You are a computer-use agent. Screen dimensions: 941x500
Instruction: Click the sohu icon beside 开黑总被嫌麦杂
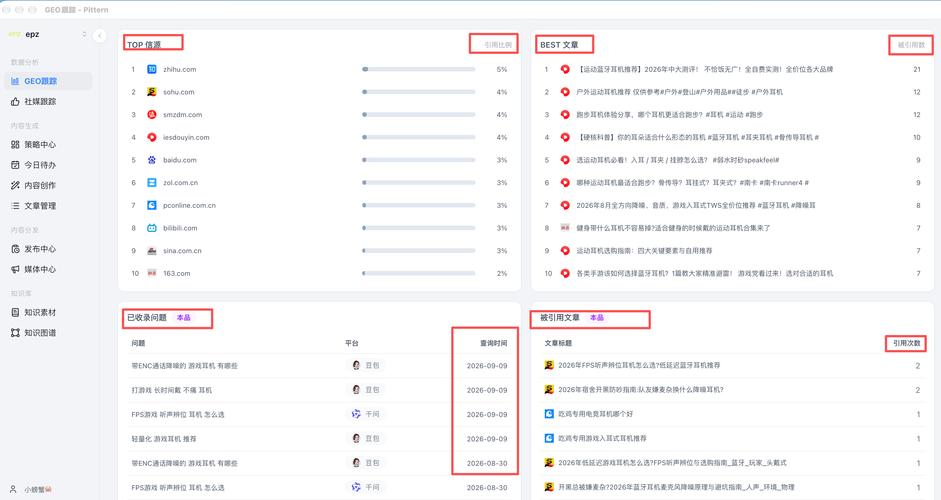click(x=549, y=487)
